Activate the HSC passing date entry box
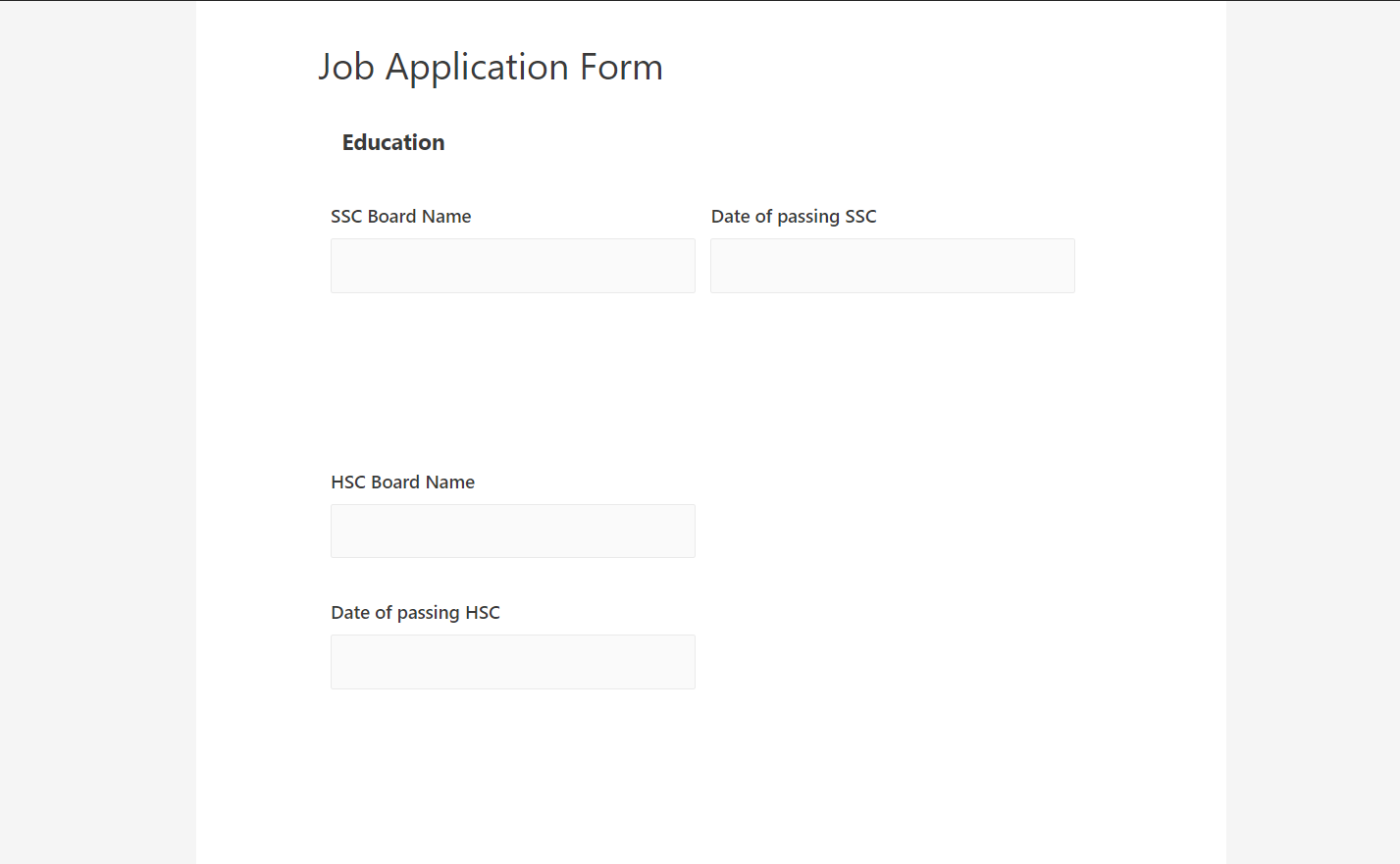 (x=512, y=662)
